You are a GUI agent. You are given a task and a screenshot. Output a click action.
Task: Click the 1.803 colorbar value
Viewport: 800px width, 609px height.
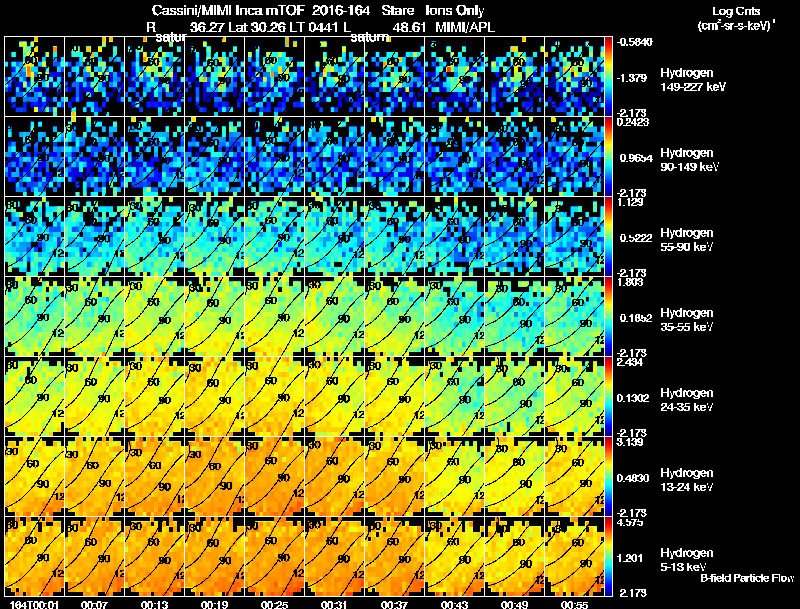click(630, 282)
